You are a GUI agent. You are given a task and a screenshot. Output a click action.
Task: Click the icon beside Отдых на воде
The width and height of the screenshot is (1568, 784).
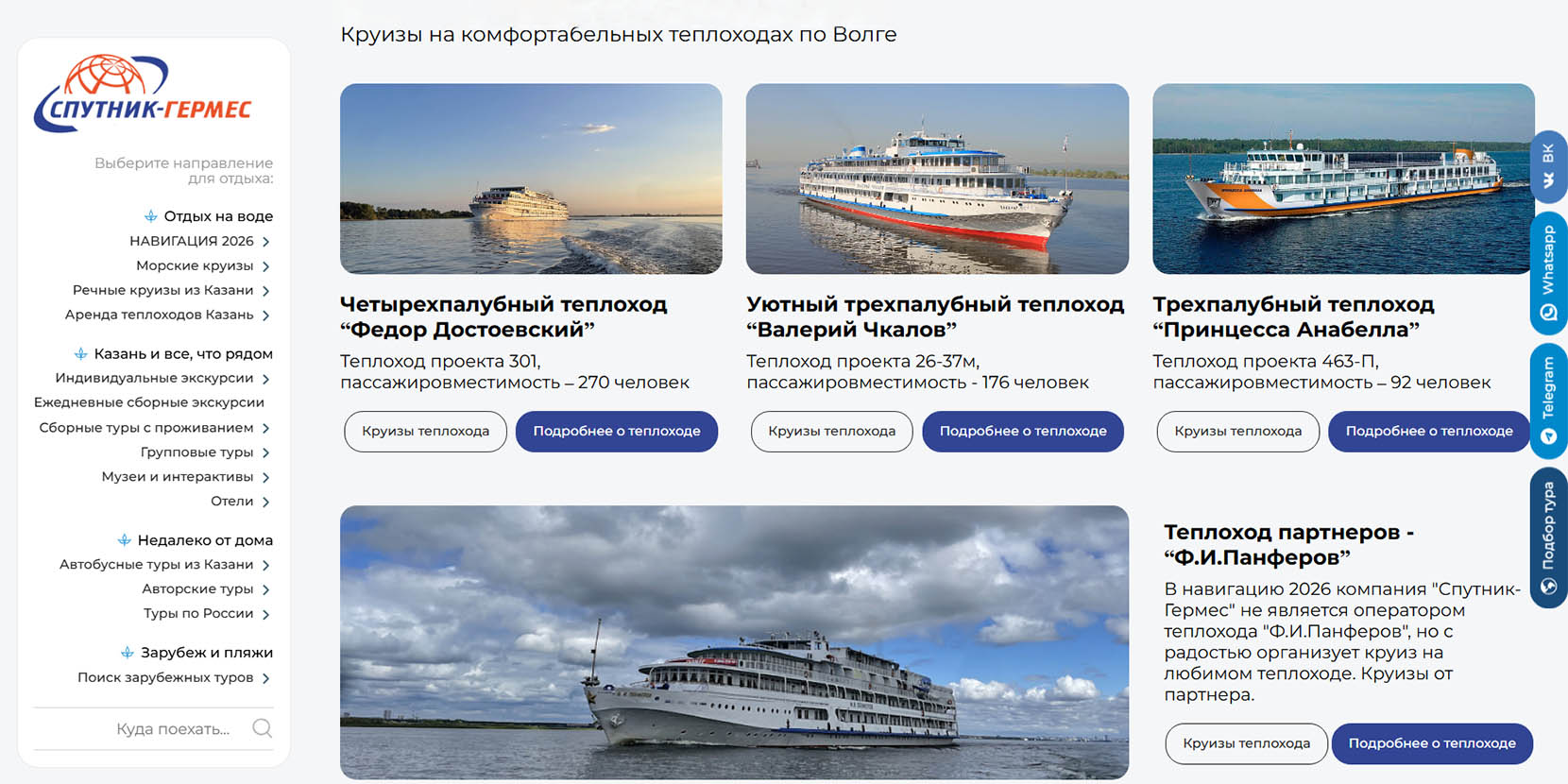tap(150, 216)
